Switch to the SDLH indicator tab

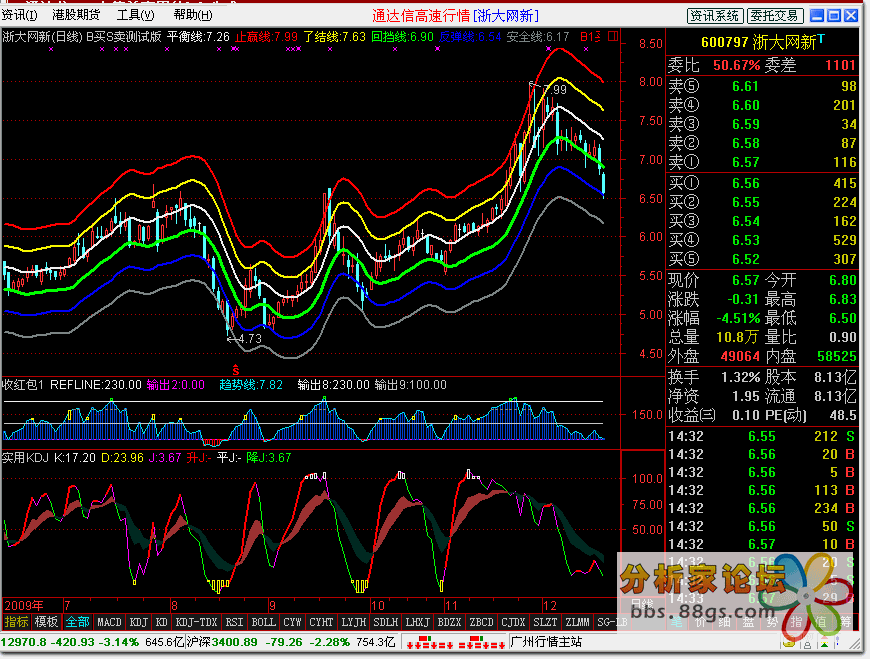click(x=386, y=622)
